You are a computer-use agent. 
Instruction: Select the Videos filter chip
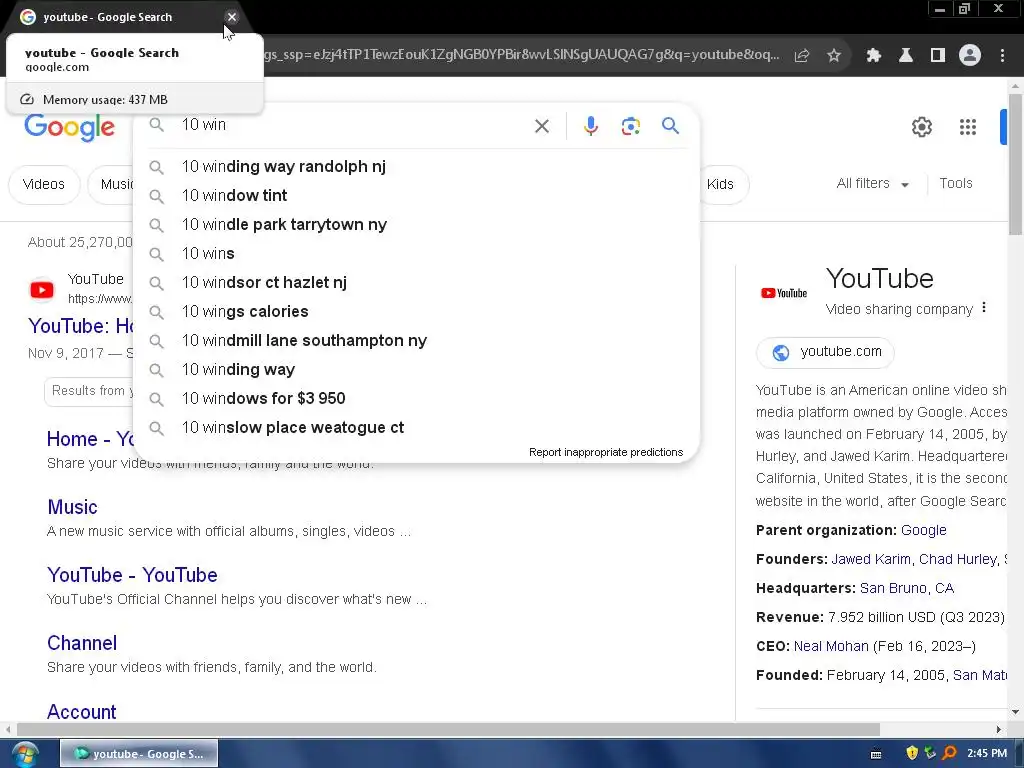coord(44,184)
